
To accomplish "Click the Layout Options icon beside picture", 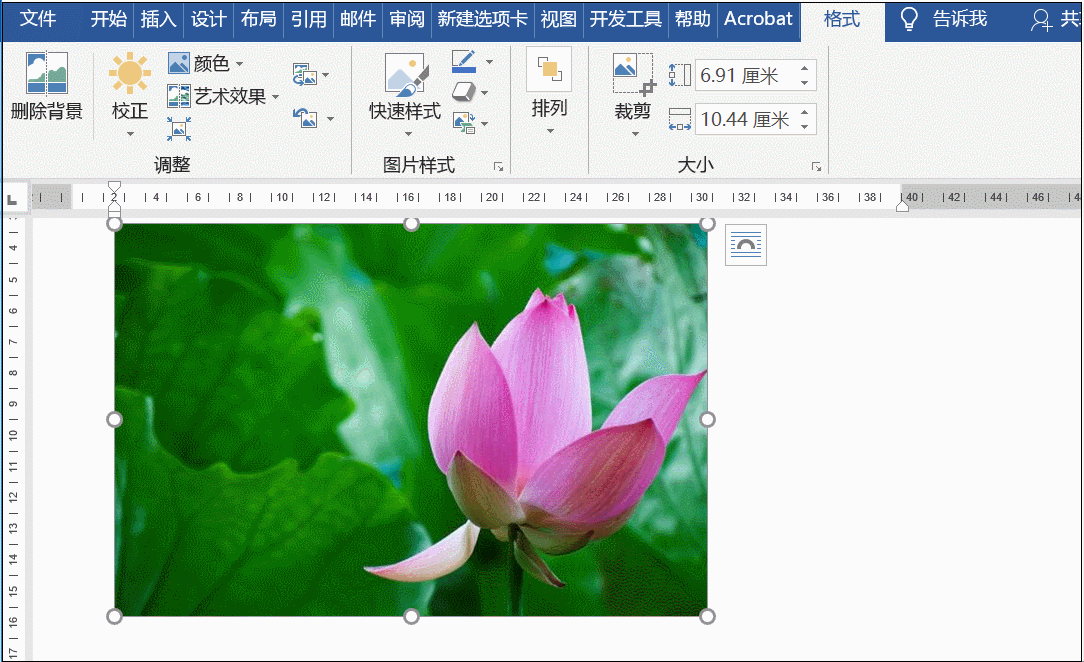I will pyautogui.click(x=746, y=245).
